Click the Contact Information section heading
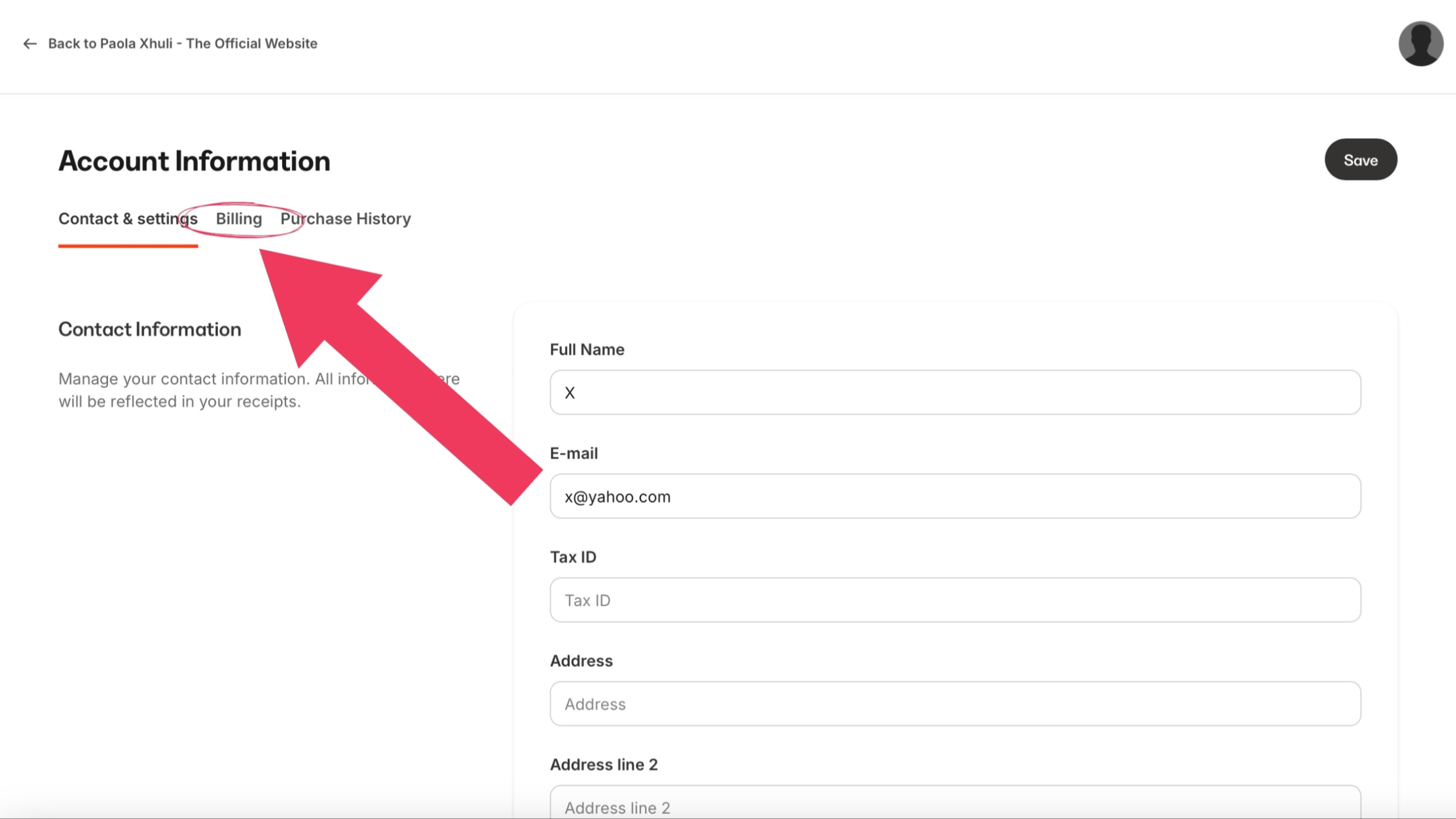The width and height of the screenshot is (1456, 819). pyautogui.click(x=150, y=329)
